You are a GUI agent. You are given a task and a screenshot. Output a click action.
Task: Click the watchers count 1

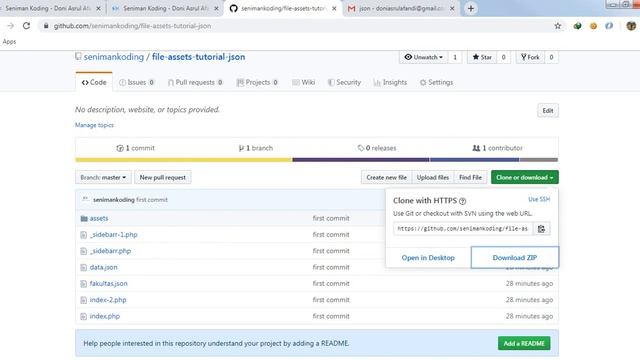coord(455,57)
